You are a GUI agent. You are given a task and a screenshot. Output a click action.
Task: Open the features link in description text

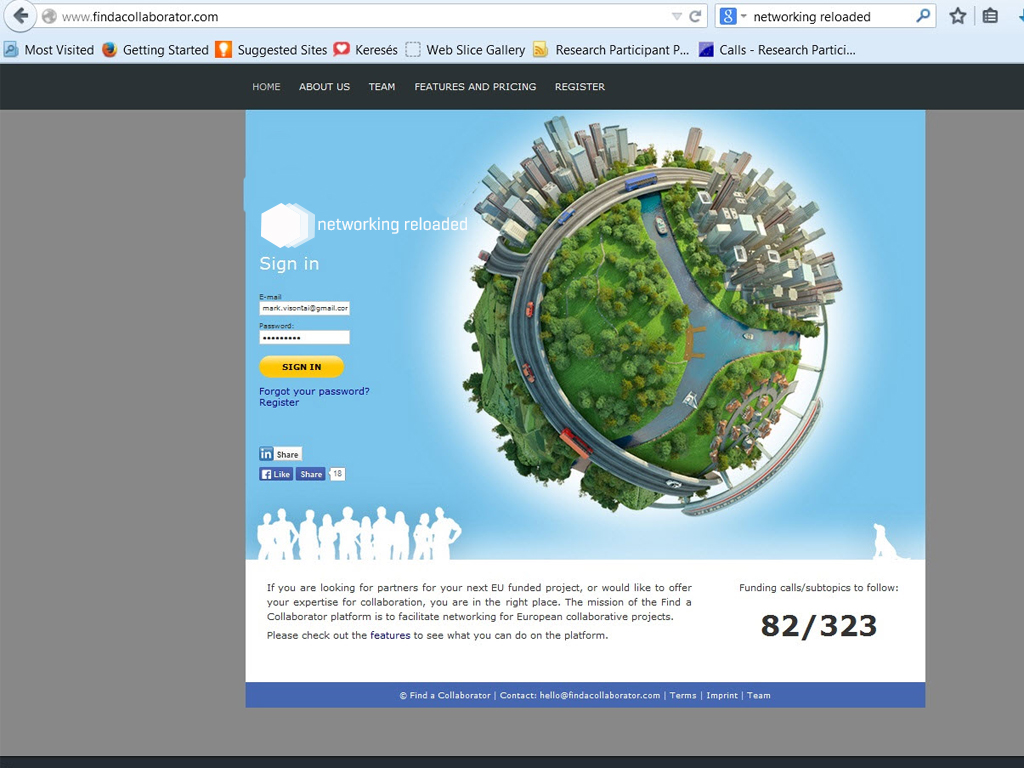390,635
